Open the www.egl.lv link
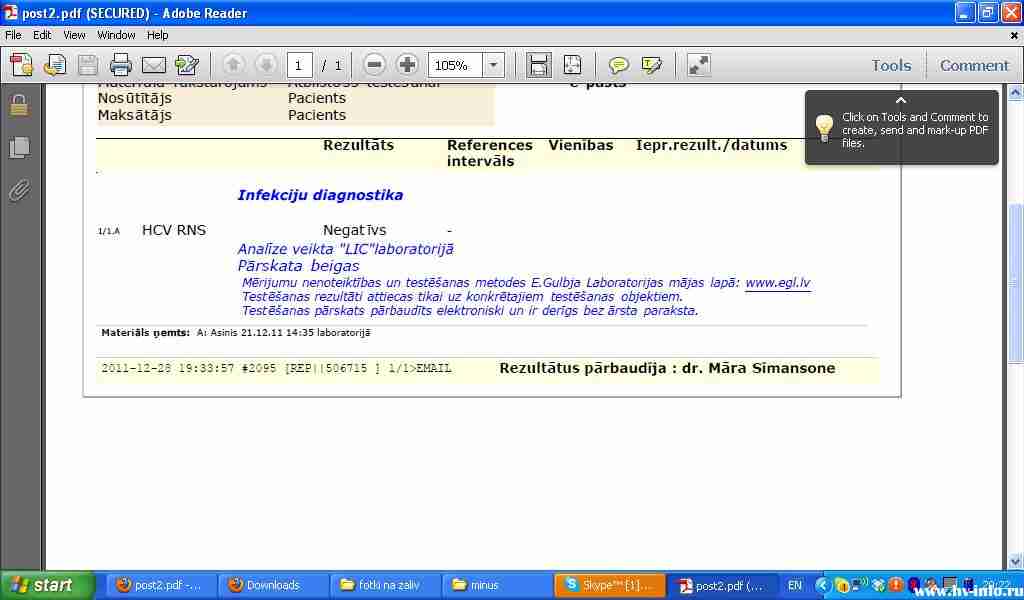Image resolution: width=1024 pixels, height=600 pixels. 778,283
